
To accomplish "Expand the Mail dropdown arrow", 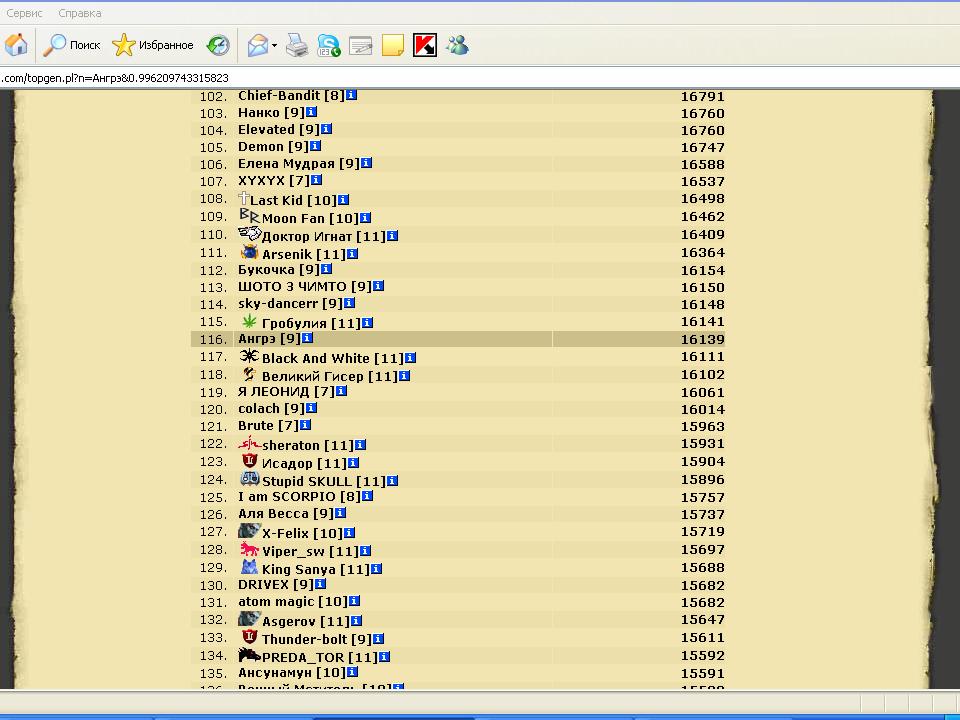I will (275, 45).
